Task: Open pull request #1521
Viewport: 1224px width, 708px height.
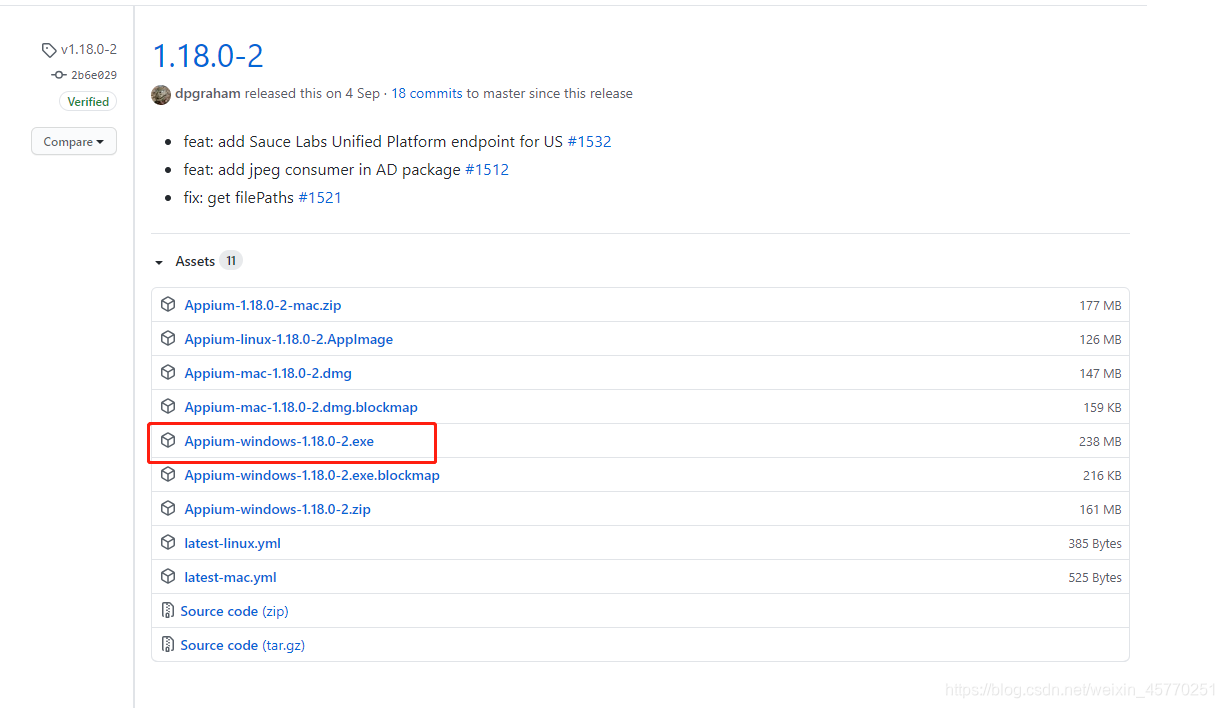Action: (x=320, y=197)
